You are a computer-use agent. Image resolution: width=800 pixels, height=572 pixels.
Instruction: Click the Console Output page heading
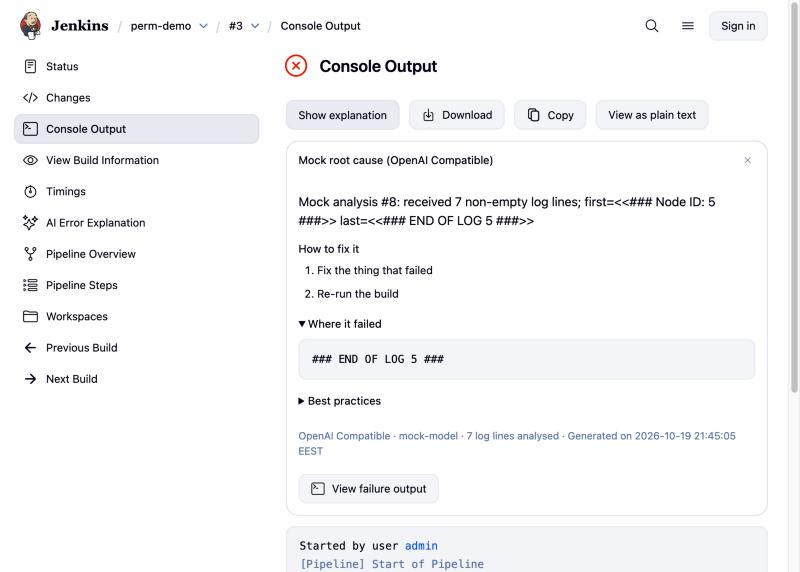378,66
